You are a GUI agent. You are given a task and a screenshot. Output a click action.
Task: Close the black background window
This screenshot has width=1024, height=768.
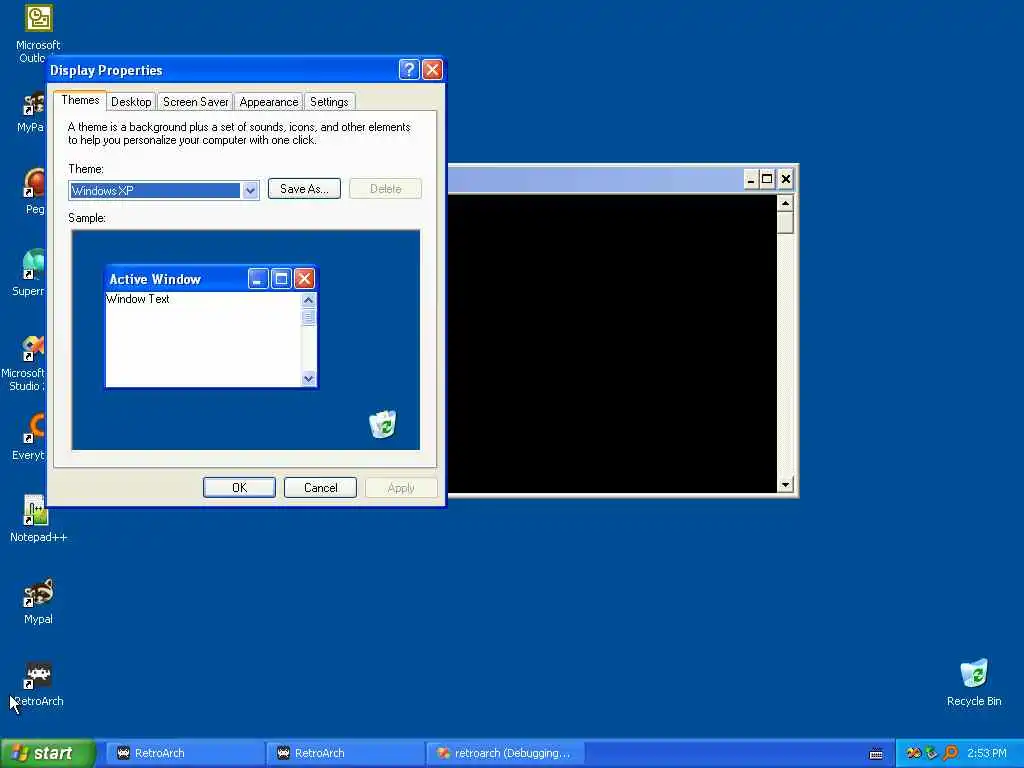tap(786, 180)
